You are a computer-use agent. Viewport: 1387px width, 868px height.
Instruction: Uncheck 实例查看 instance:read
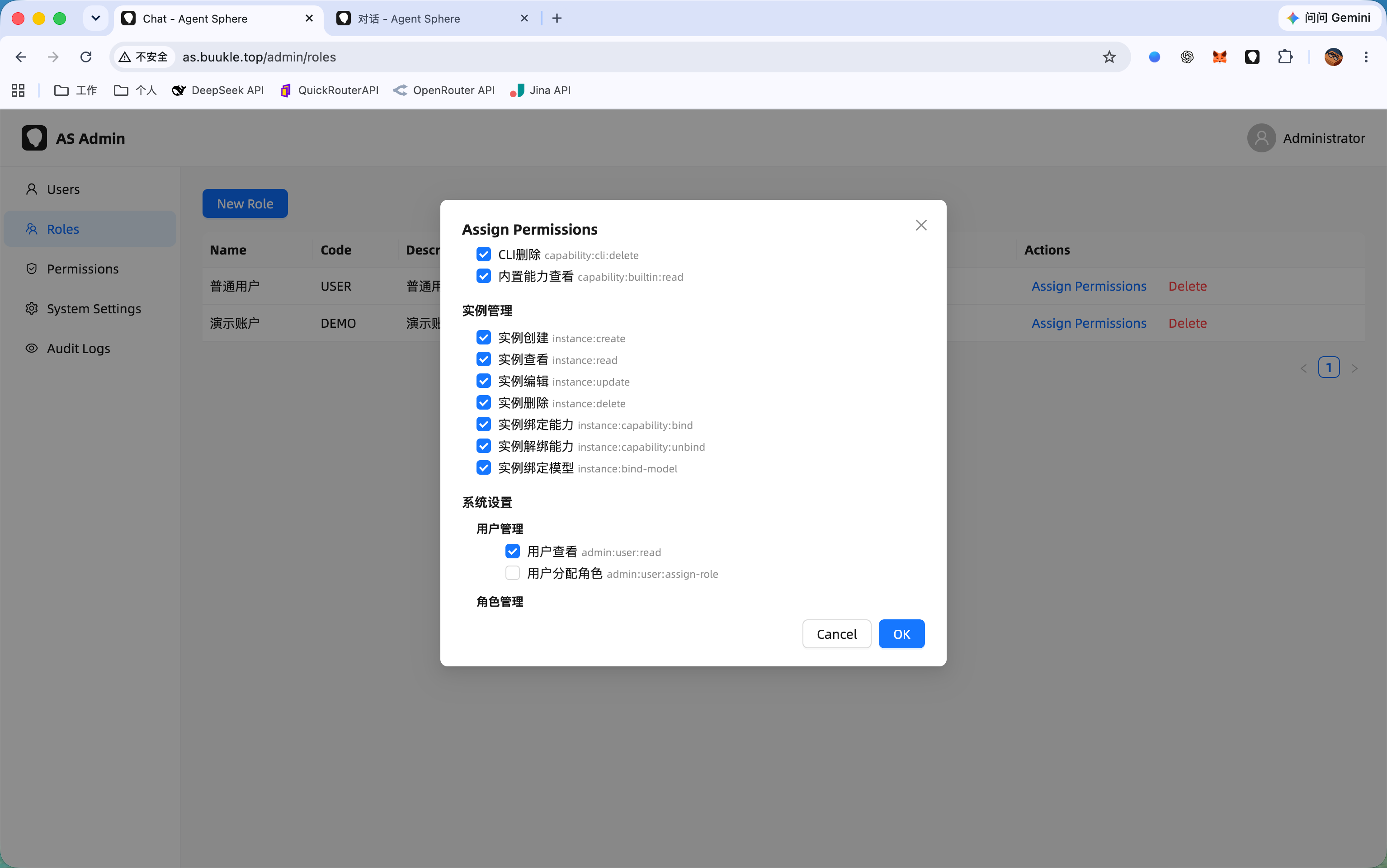tap(483, 359)
